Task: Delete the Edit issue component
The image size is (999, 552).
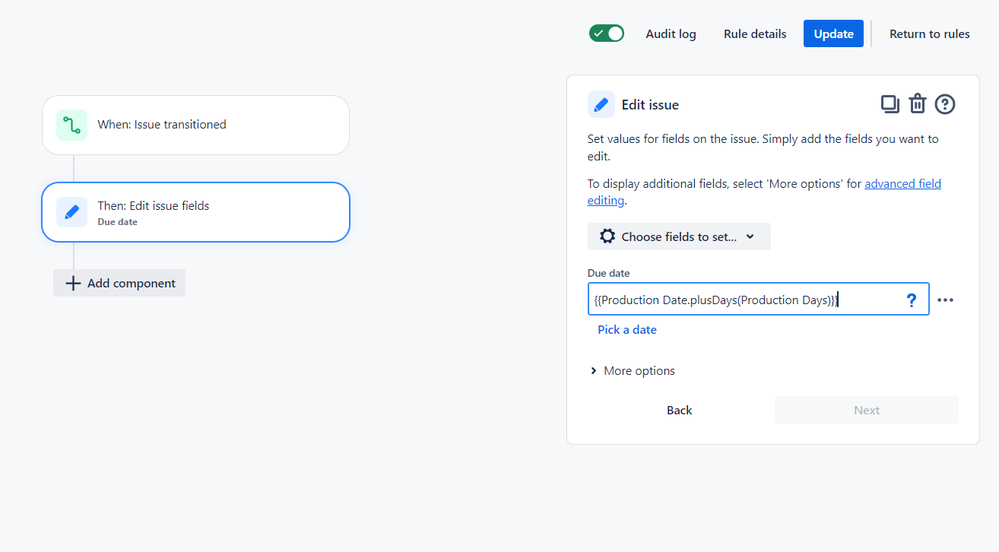Action: pyautogui.click(x=917, y=104)
